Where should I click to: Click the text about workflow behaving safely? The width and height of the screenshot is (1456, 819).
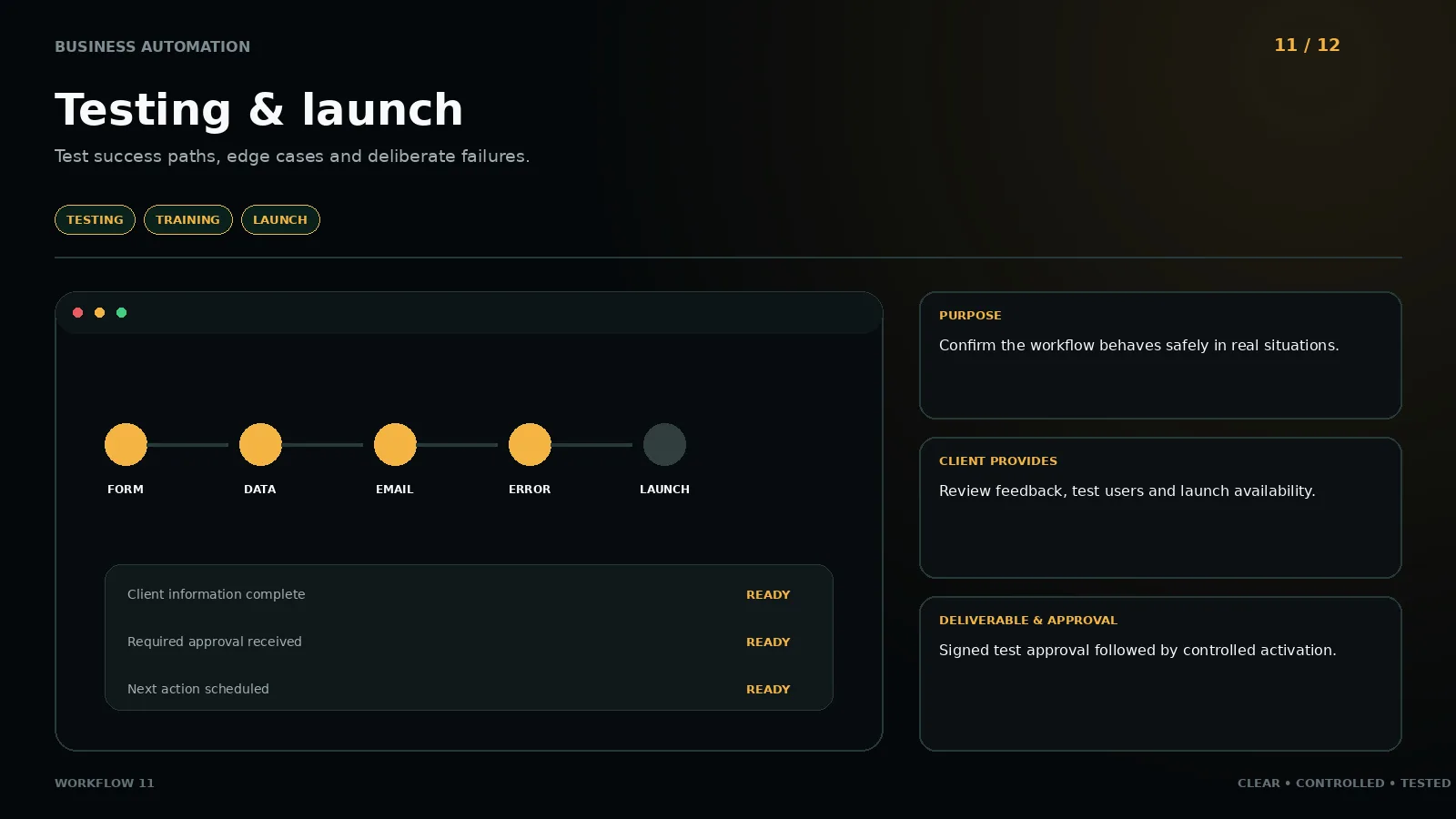coord(1139,346)
